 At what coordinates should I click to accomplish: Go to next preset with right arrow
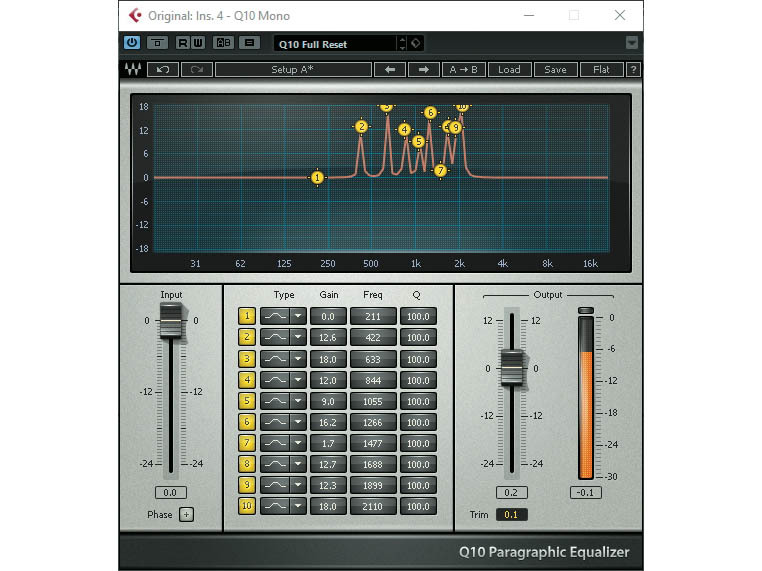424,69
